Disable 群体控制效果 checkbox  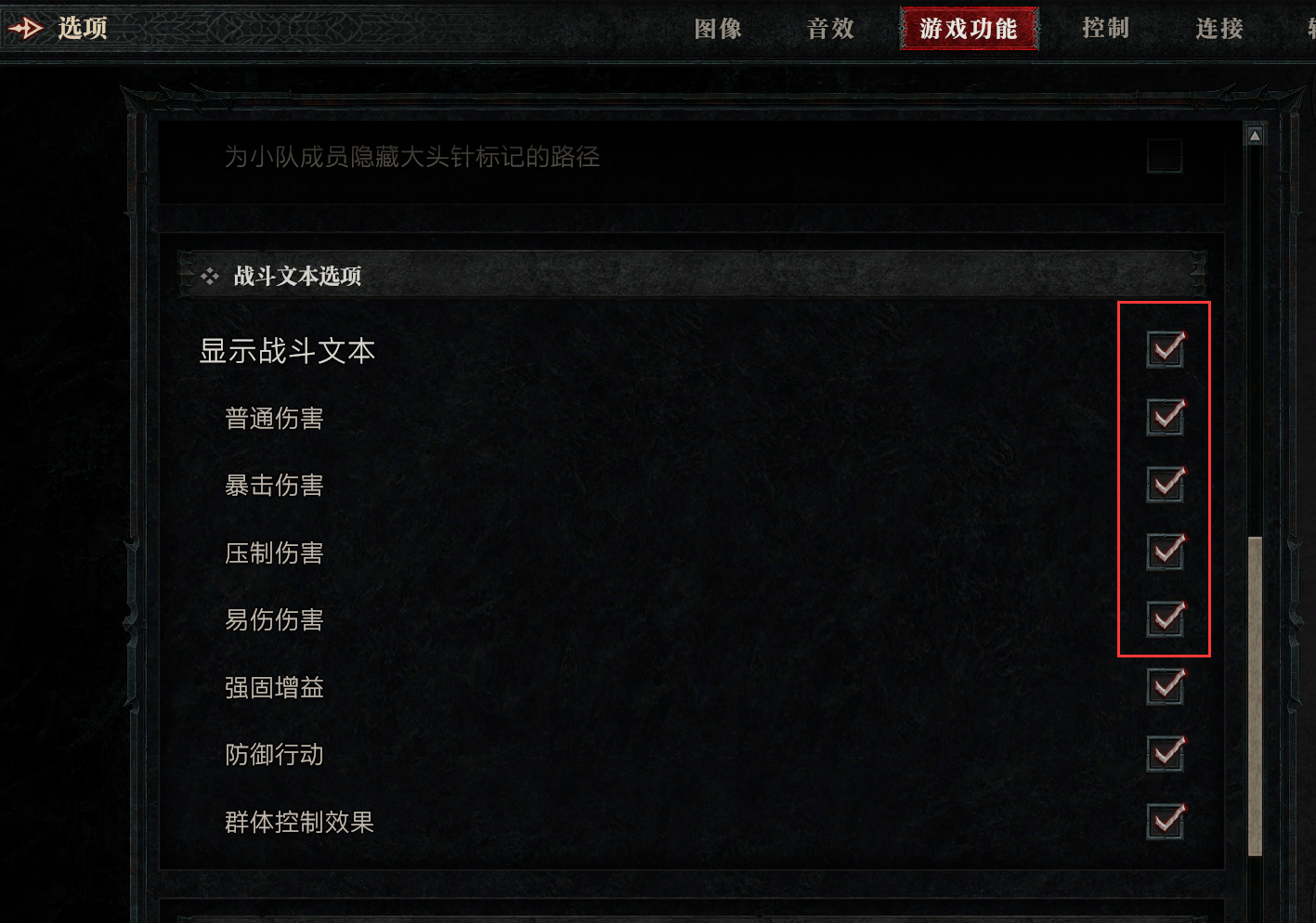pos(1165,821)
